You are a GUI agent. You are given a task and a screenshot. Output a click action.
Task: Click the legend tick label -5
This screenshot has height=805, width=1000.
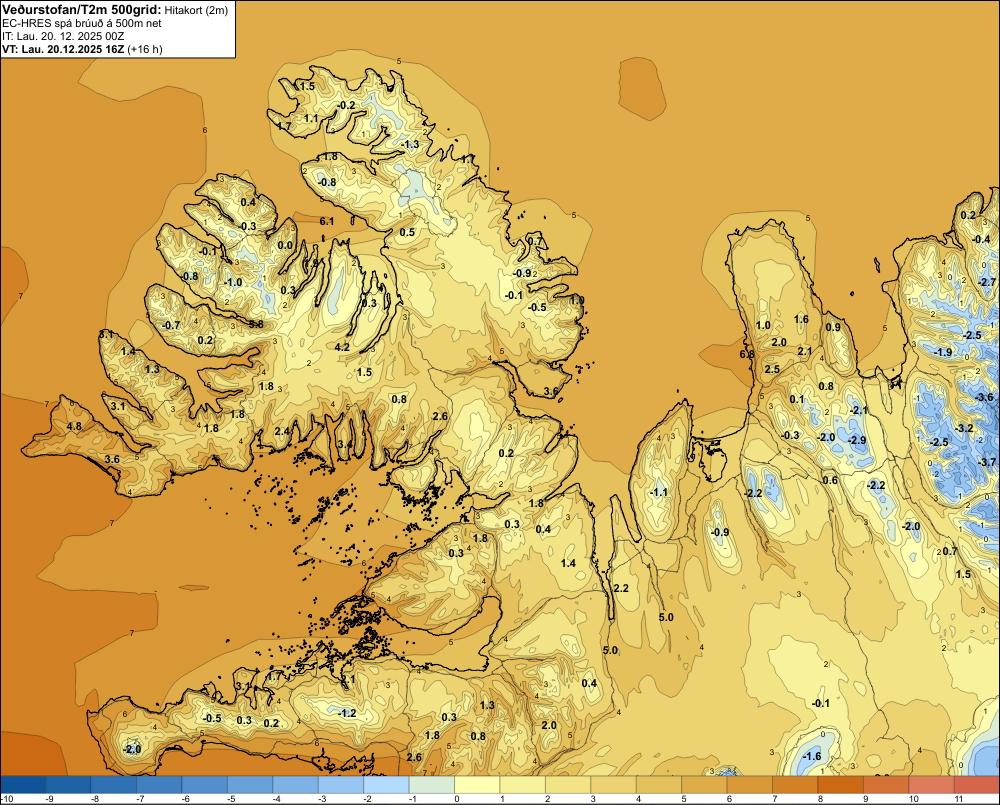[230, 799]
